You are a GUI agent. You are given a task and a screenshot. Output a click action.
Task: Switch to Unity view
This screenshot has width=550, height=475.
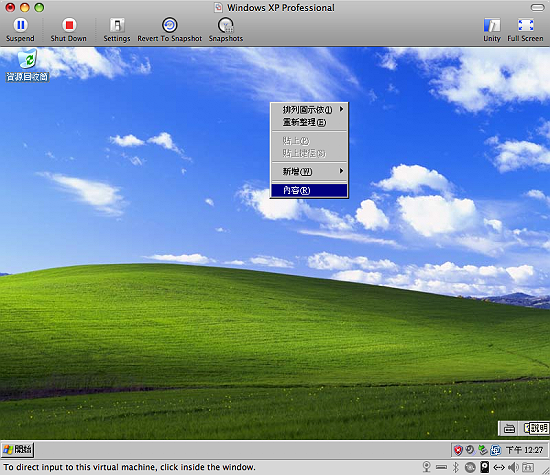[492, 29]
